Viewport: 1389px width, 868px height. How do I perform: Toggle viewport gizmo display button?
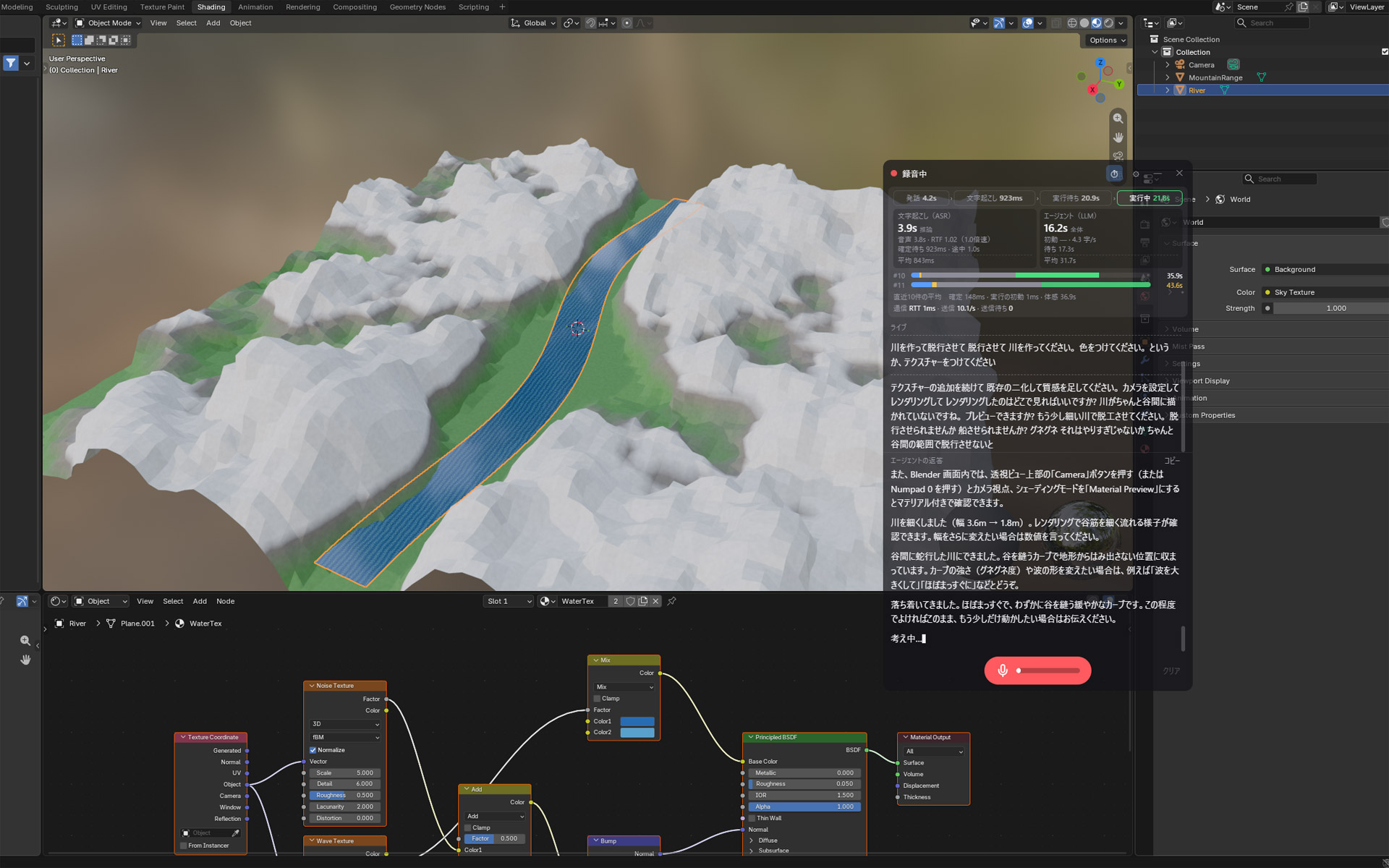click(x=999, y=23)
